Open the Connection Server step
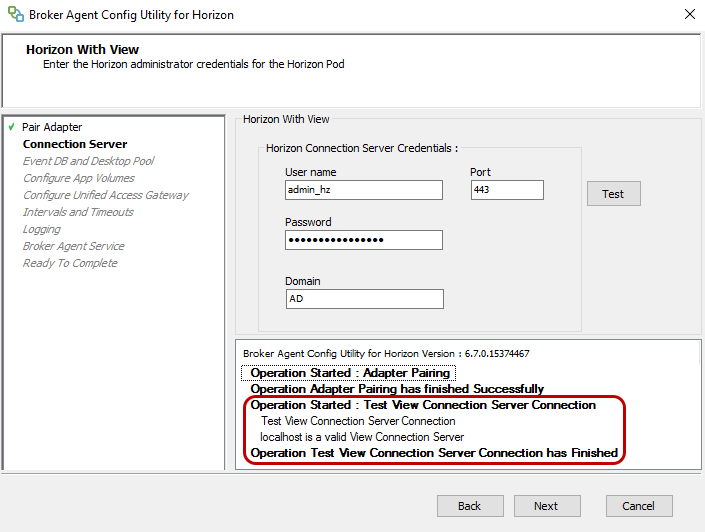Viewport: 705px width, 532px height. pos(75,144)
